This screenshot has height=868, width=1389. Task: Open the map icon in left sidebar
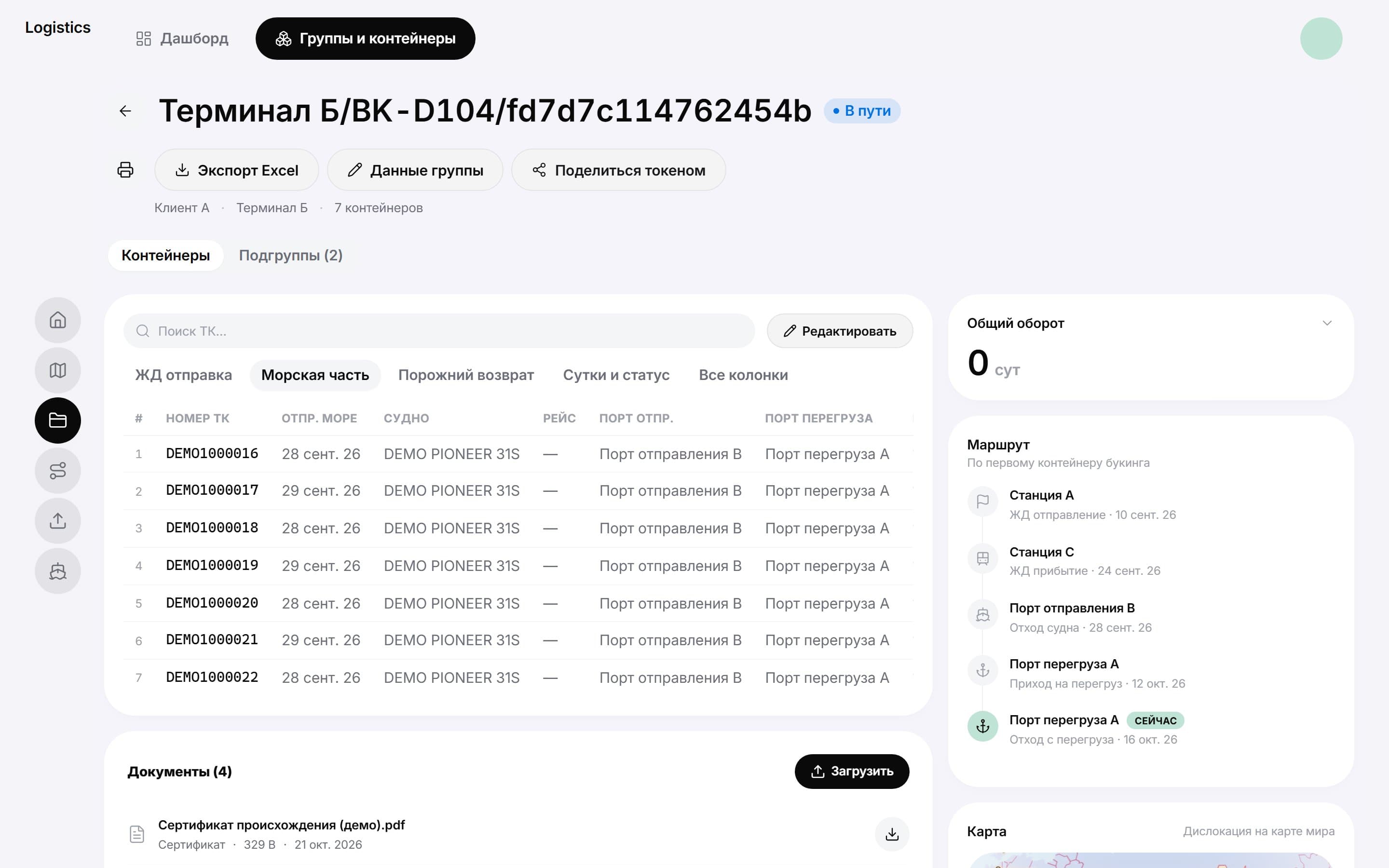(58, 370)
